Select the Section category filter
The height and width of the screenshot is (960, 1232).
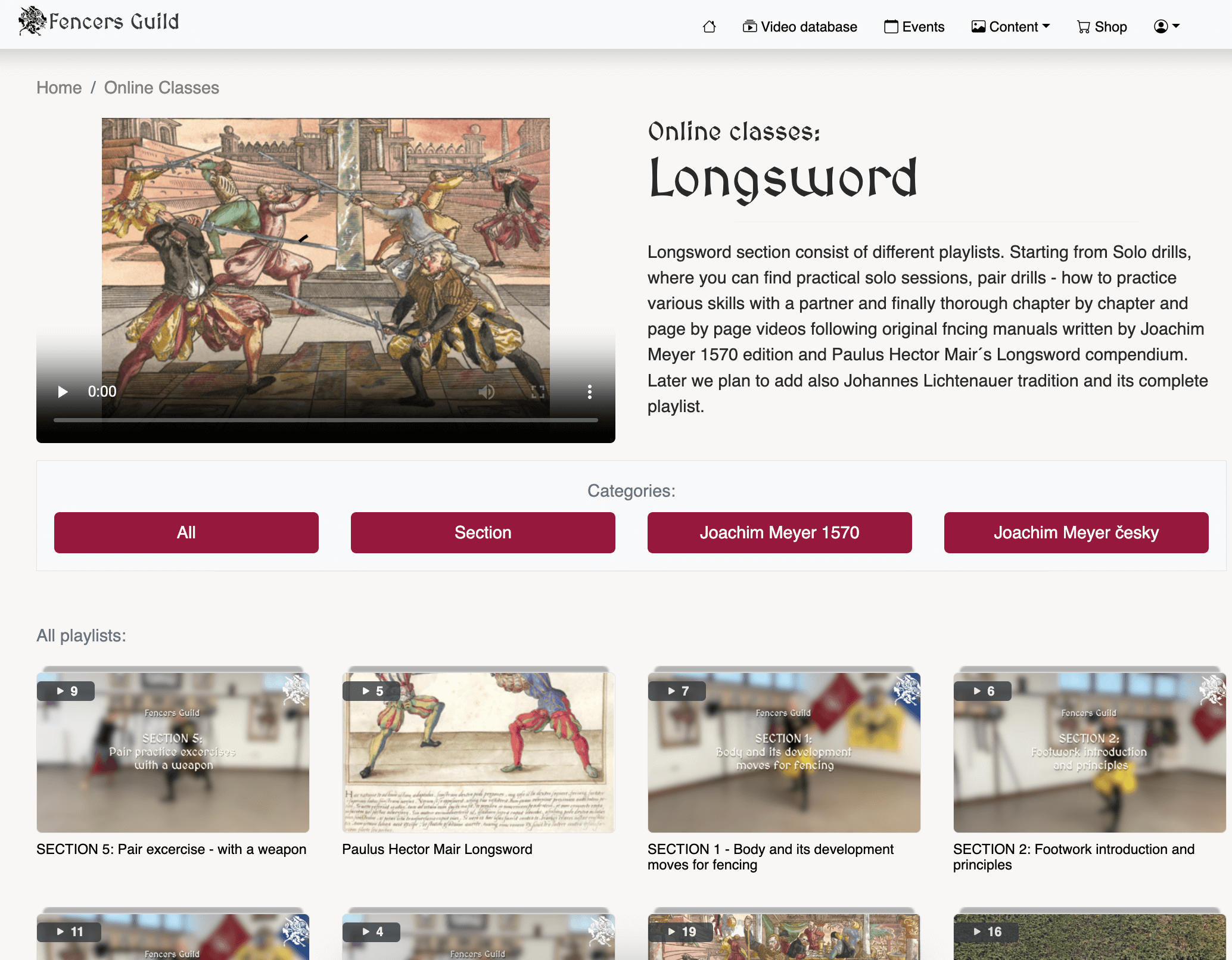point(483,532)
